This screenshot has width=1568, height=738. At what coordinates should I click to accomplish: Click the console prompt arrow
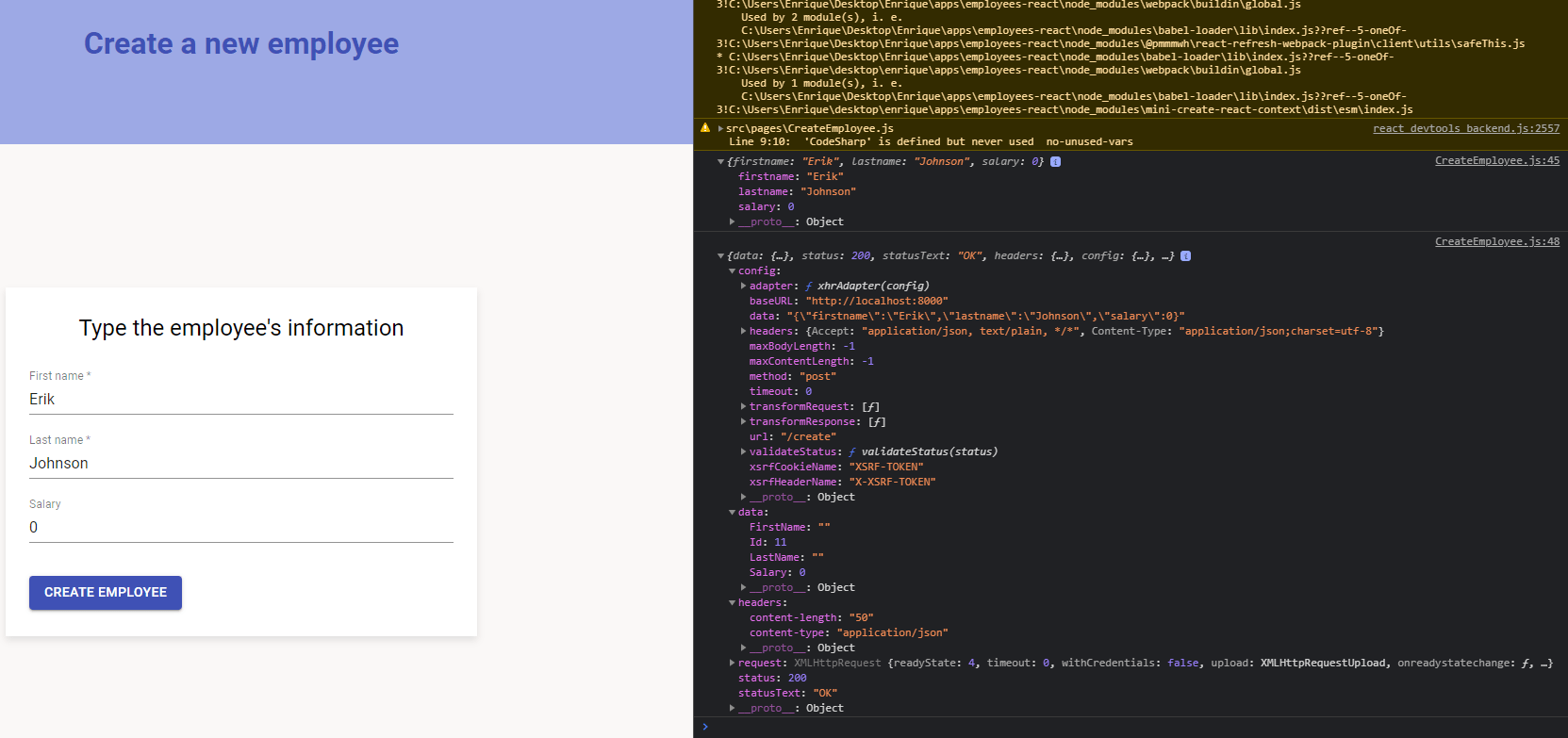(705, 727)
